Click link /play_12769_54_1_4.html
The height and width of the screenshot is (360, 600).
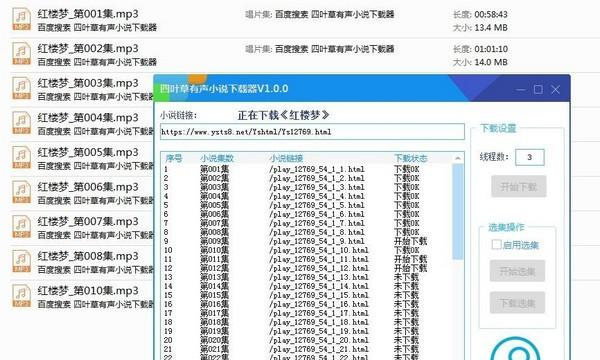point(317,196)
